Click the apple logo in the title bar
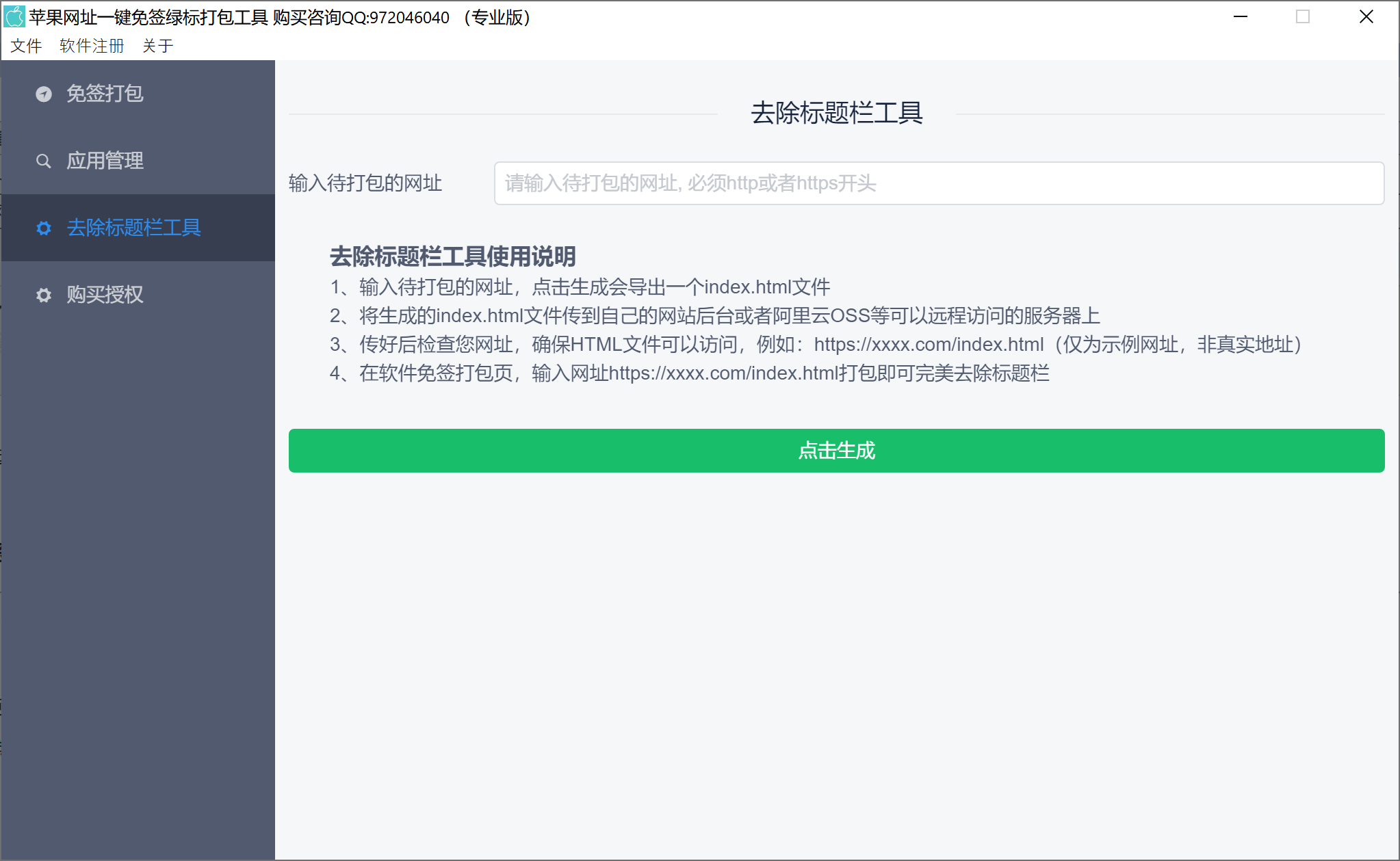Screen dimensions: 1400x861 pos(14,16)
